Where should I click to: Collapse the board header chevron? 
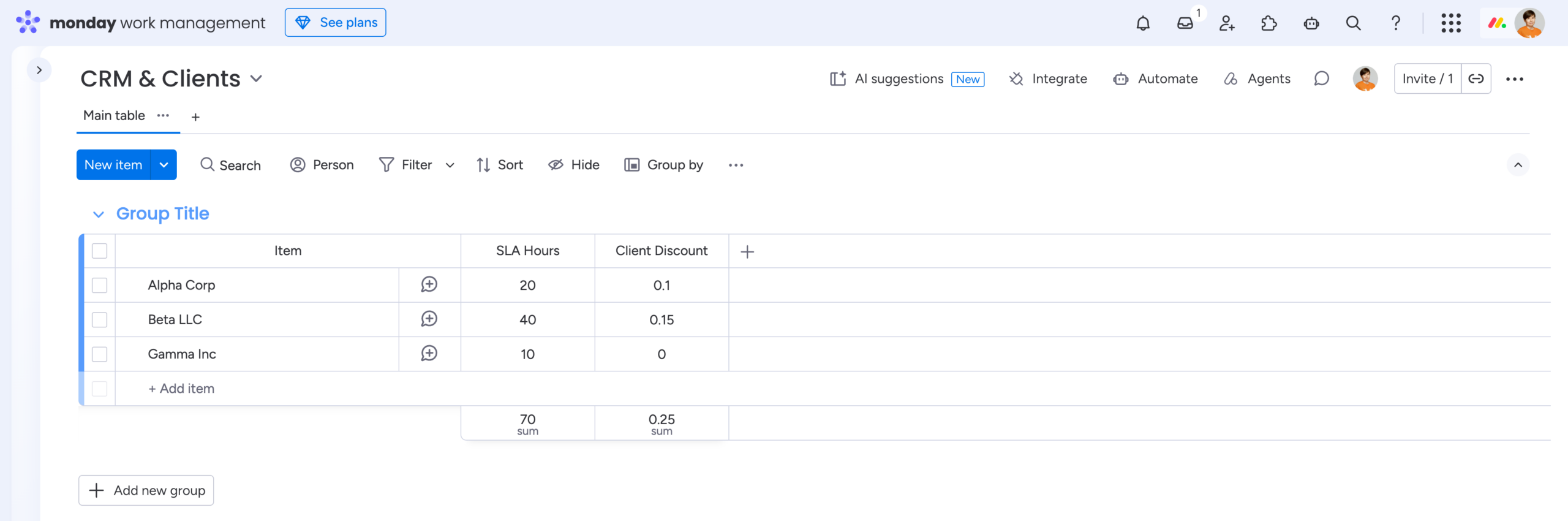1518,165
